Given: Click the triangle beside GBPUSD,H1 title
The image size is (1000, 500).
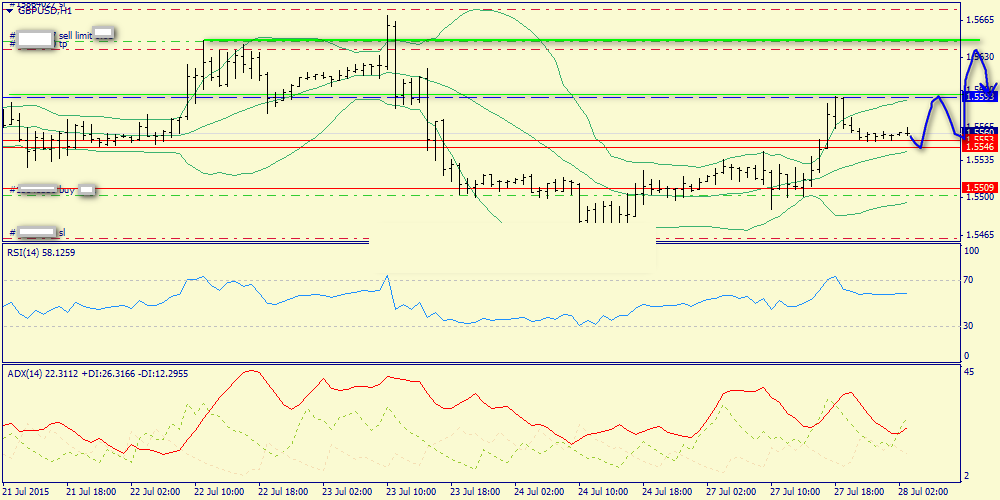Looking at the screenshot, I should 8,11.
